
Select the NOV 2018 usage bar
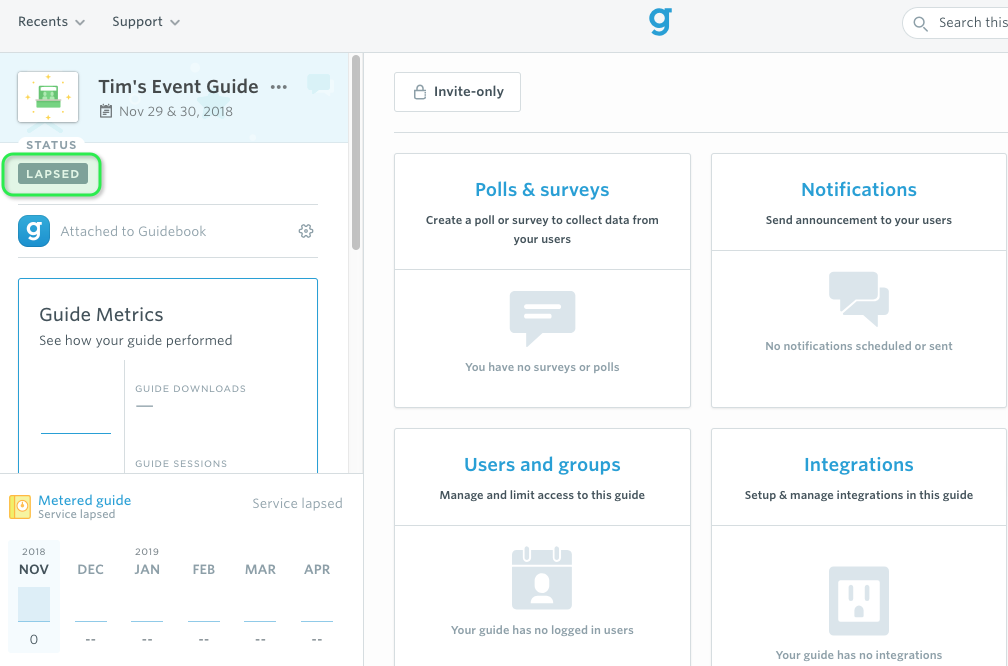point(34,604)
